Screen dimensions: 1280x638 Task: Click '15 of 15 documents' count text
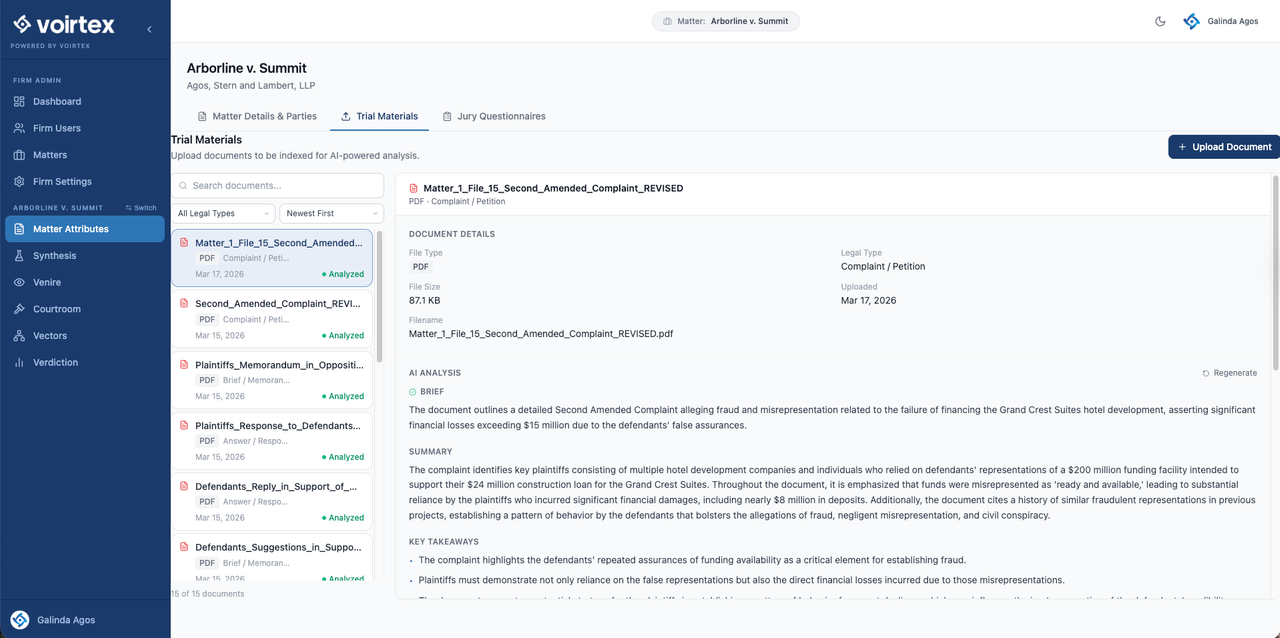click(207, 594)
